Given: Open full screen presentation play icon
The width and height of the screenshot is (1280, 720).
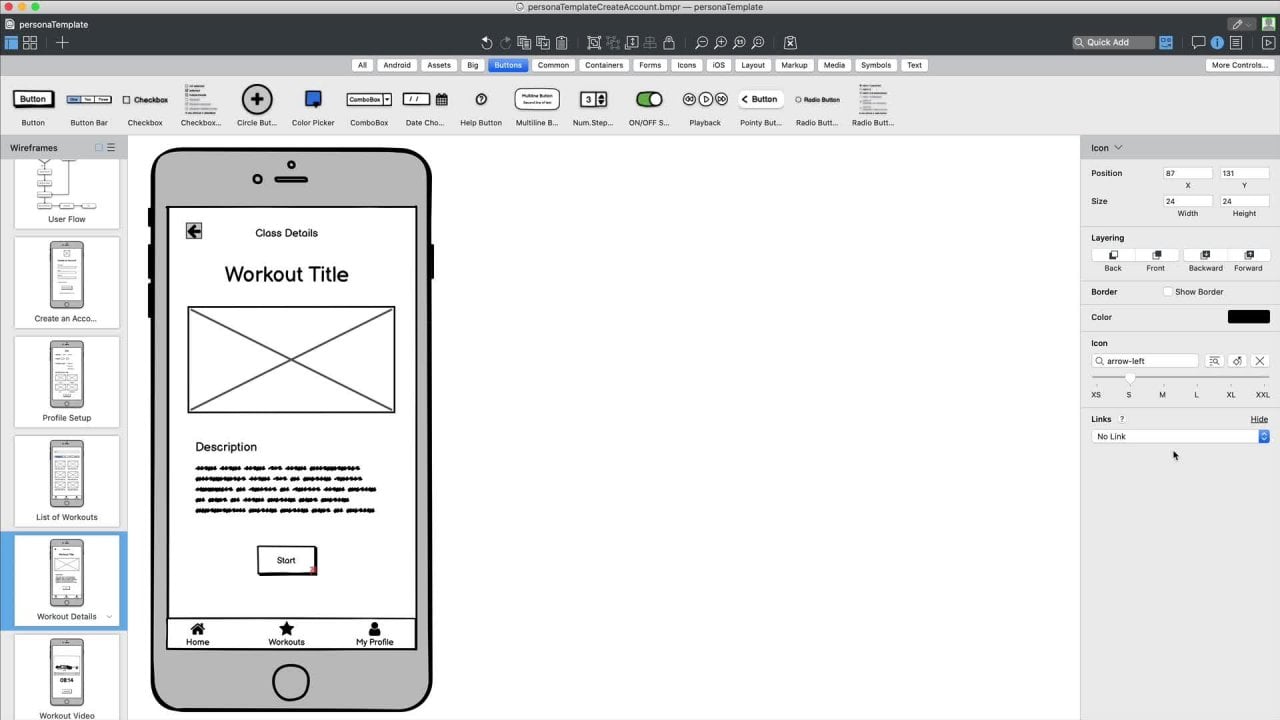Looking at the screenshot, I should click(x=1268, y=43).
